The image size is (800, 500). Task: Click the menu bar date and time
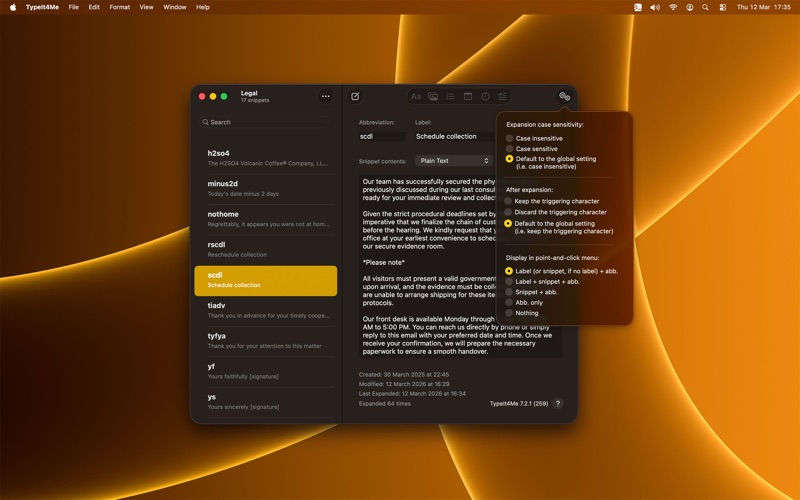coord(763,7)
